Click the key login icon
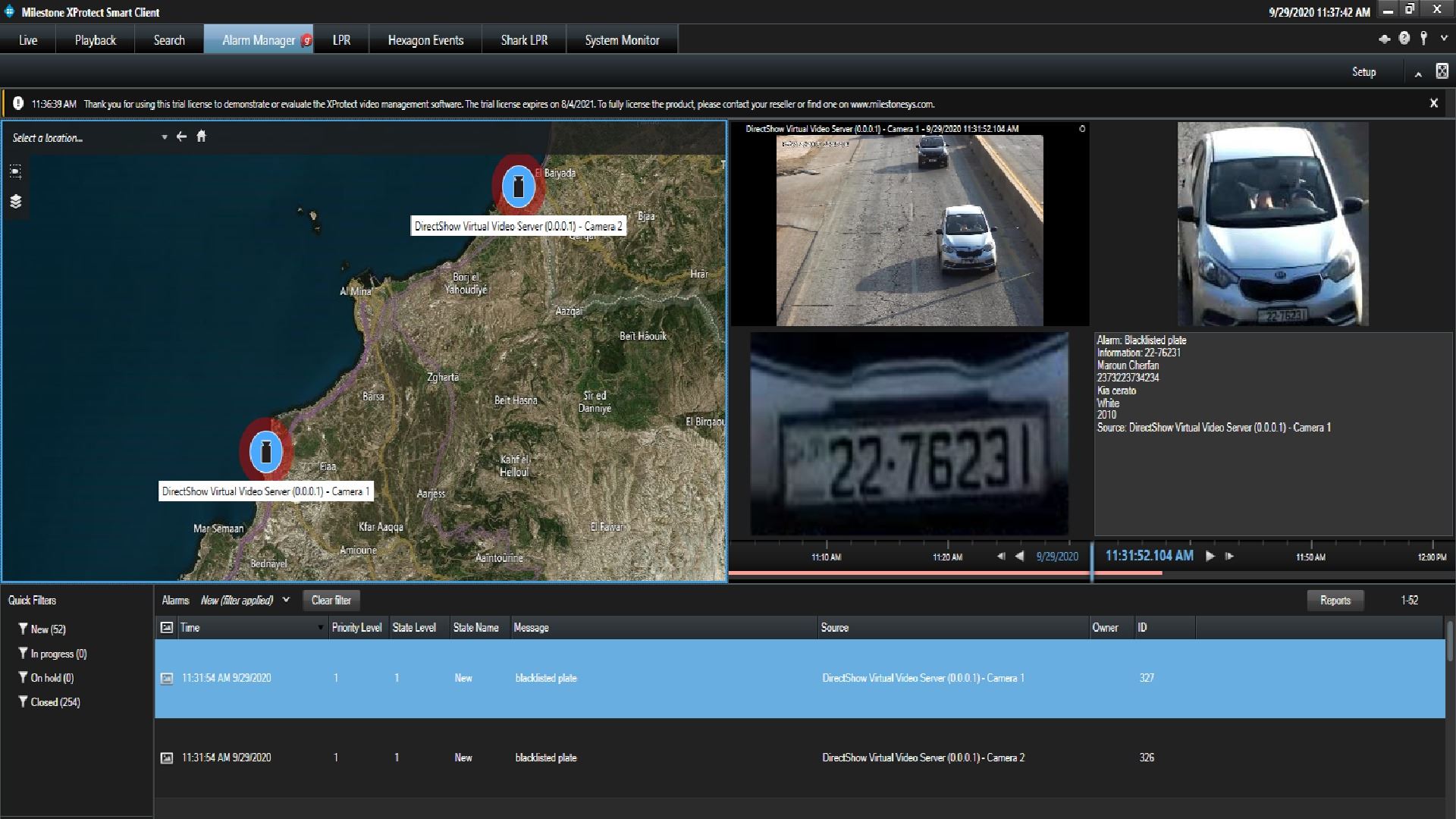The height and width of the screenshot is (819, 1456). [x=1423, y=39]
